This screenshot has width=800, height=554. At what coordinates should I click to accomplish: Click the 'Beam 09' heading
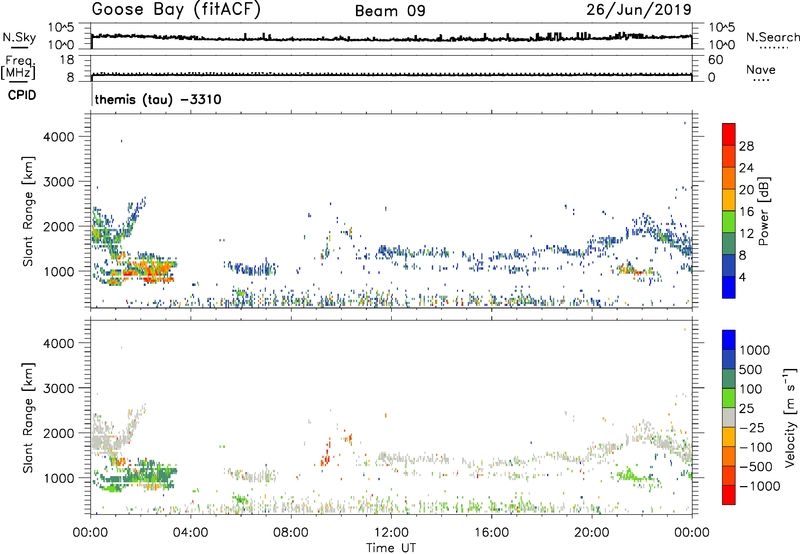(x=390, y=11)
